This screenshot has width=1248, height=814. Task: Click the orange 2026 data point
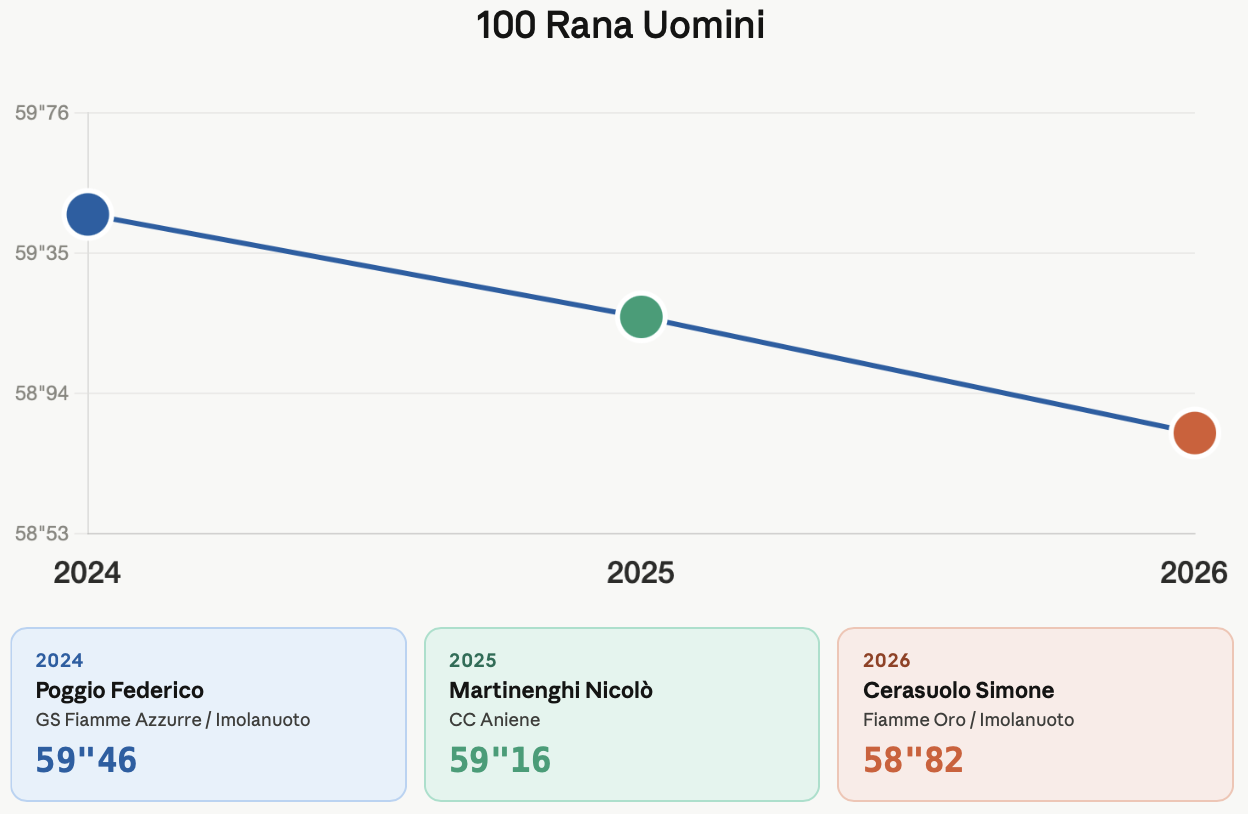[1194, 432]
